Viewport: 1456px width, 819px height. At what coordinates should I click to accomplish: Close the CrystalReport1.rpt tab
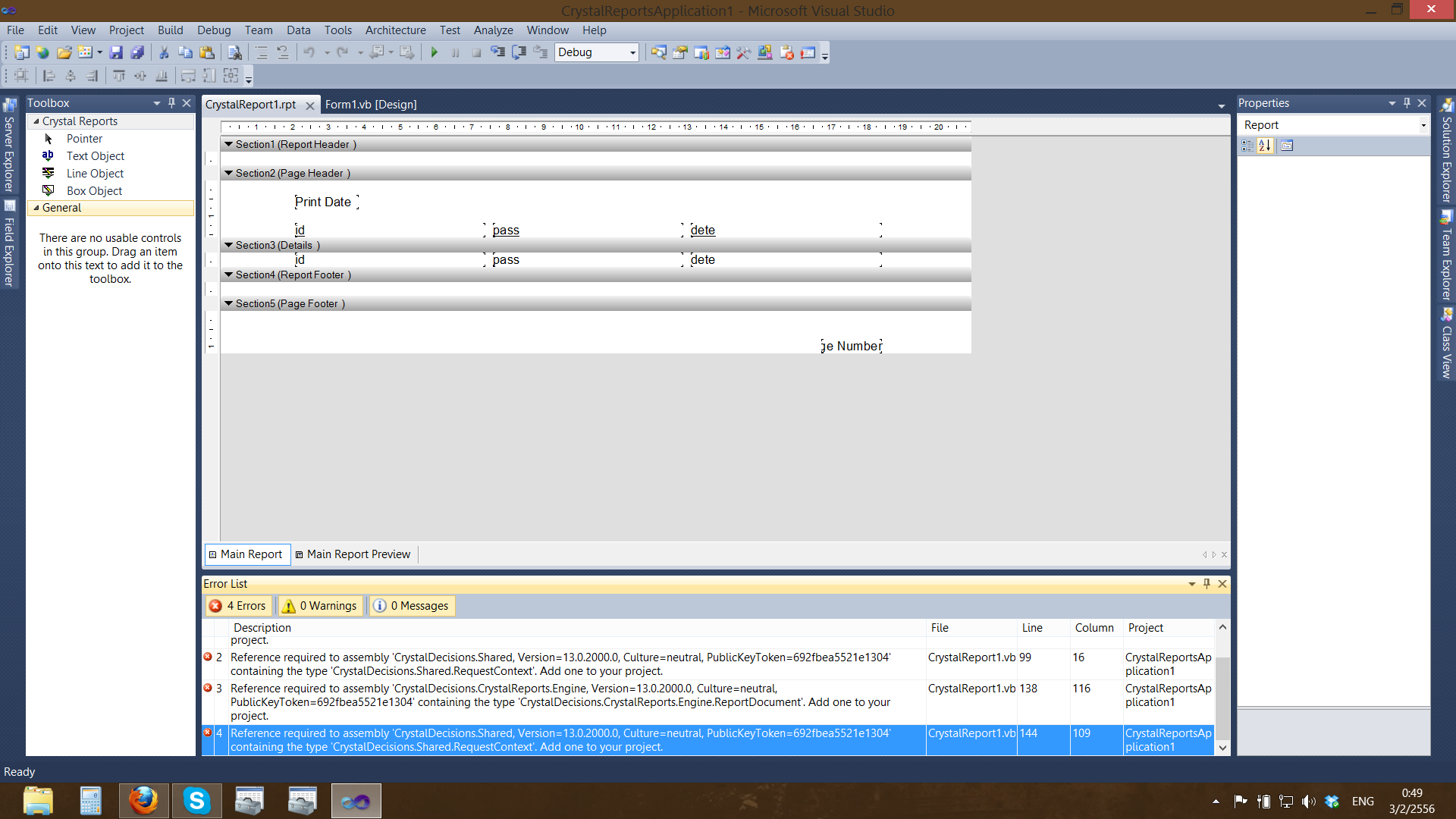click(309, 105)
